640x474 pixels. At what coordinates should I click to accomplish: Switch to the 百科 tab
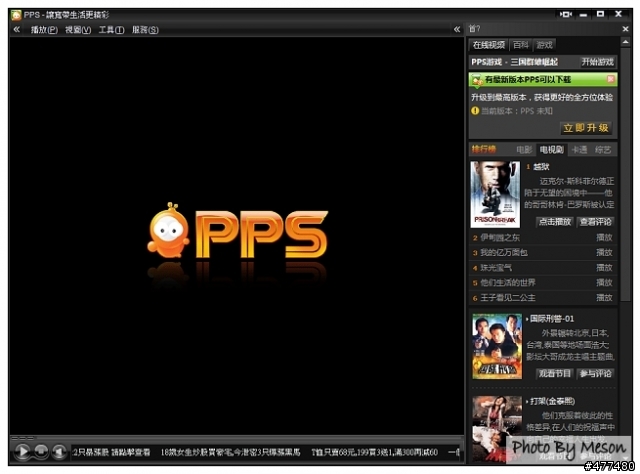pyautogui.click(x=521, y=45)
